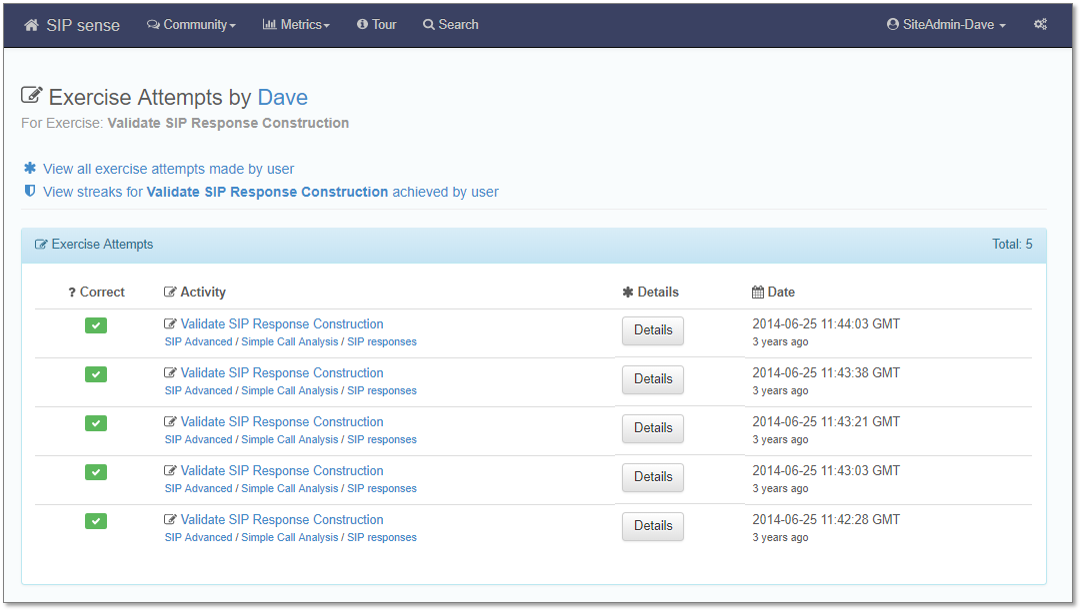This screenshot has height=612, width=1082.
Task: Click the asterisk icon beside View all attempts
Action: (30, 168)
